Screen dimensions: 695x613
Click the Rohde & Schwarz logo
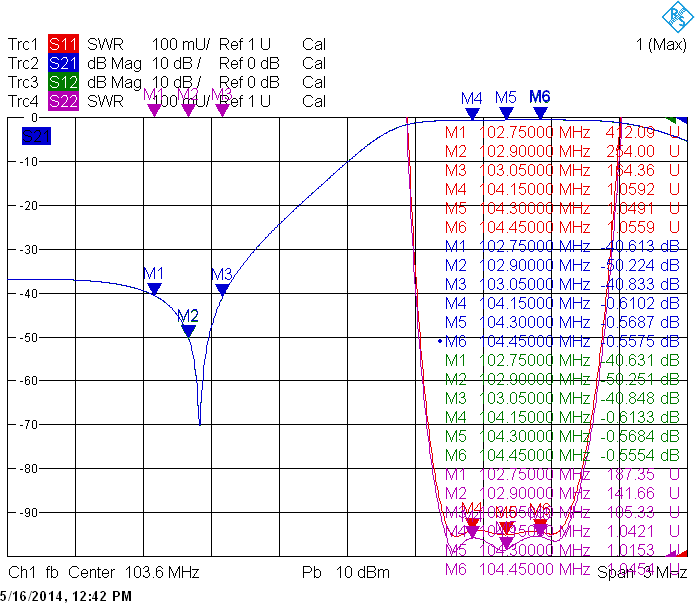678,17
